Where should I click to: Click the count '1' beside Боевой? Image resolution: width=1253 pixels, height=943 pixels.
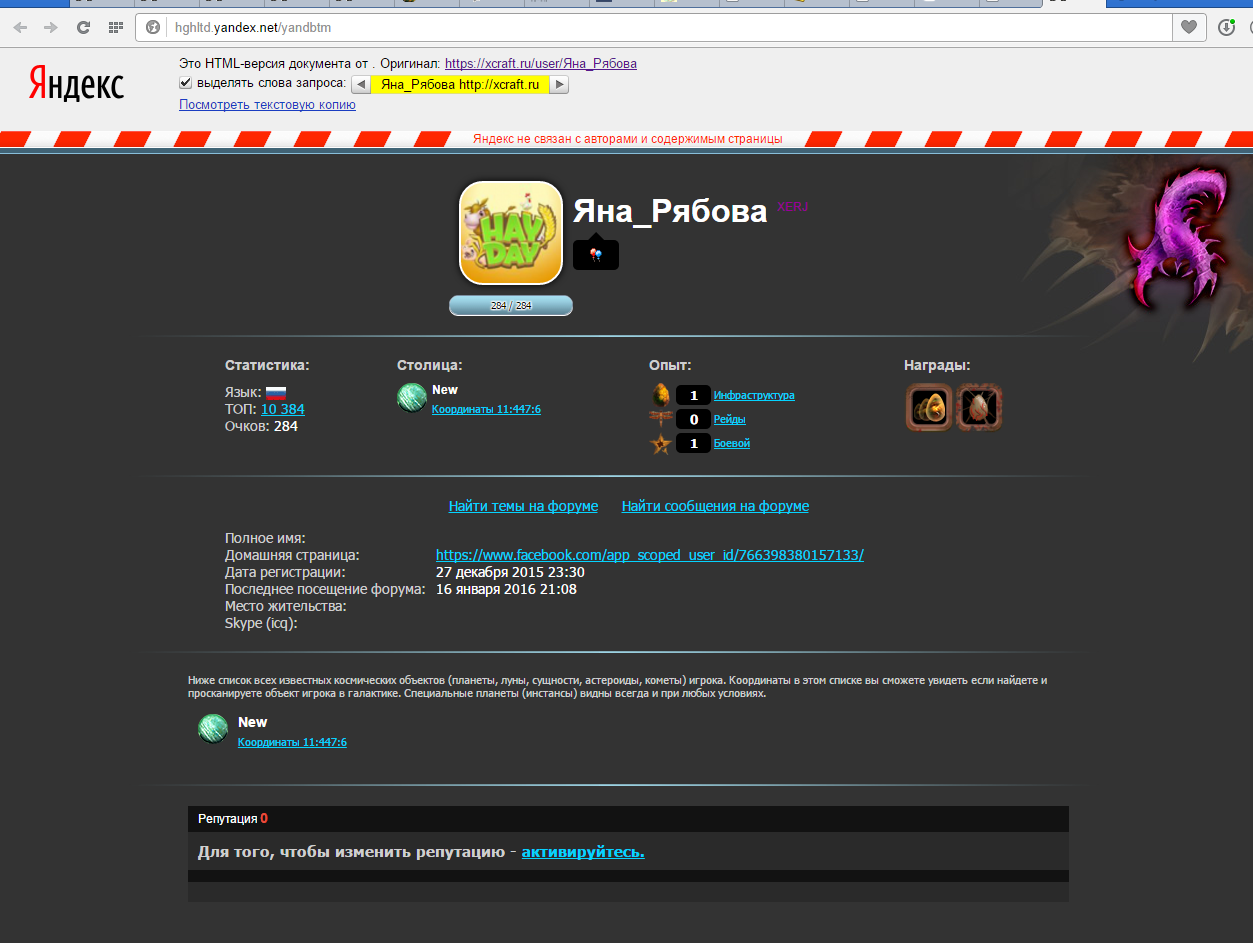693,443
